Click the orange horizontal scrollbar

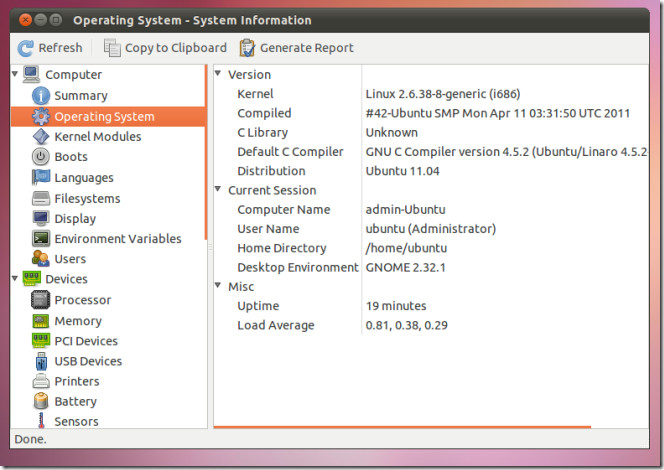402,427
